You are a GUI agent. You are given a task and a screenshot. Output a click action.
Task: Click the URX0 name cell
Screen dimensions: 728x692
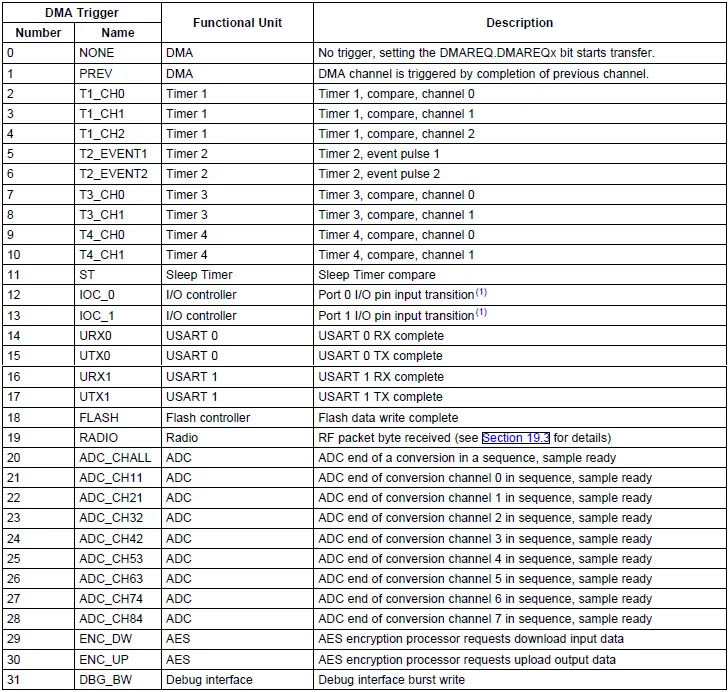[118, 335]
